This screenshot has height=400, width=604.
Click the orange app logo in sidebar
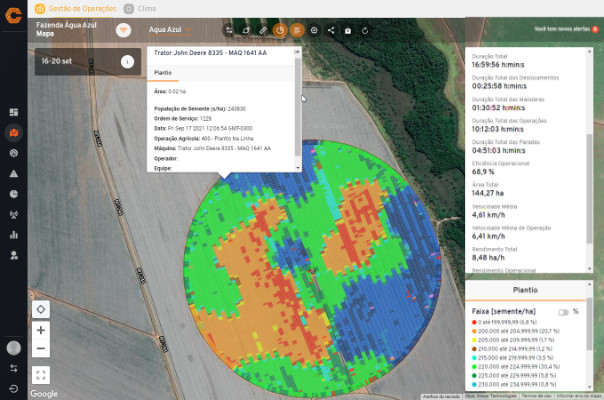coord(14,15)
